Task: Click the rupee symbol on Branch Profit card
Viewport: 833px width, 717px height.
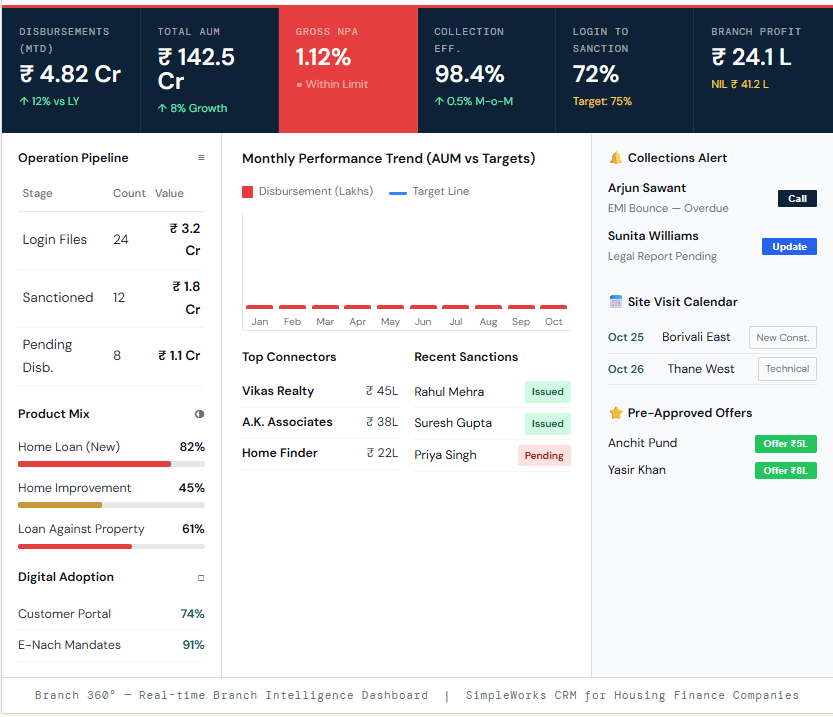Action: tap(717, 57)
